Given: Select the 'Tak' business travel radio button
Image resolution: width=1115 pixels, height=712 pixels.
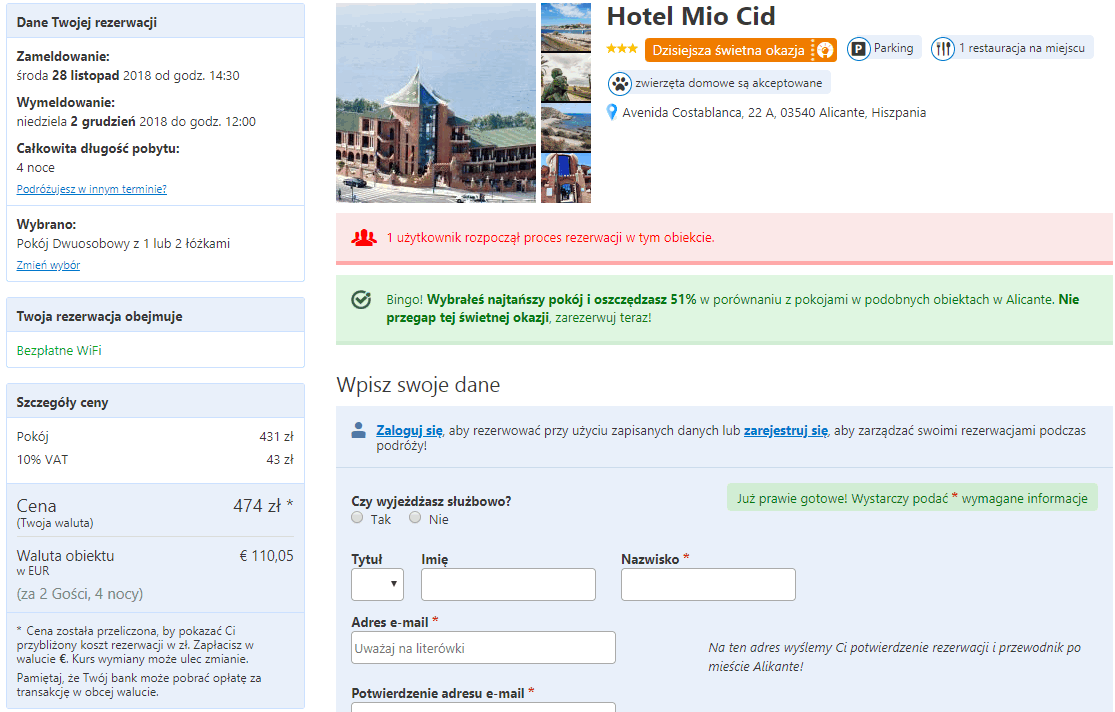Looking at the screenshot, I should 357,518.
